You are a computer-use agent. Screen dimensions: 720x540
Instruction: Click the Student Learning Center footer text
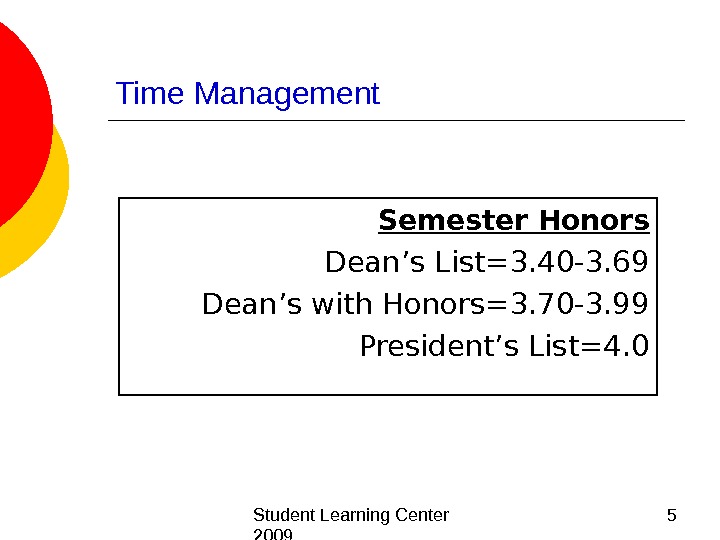(x=351, y=515)
